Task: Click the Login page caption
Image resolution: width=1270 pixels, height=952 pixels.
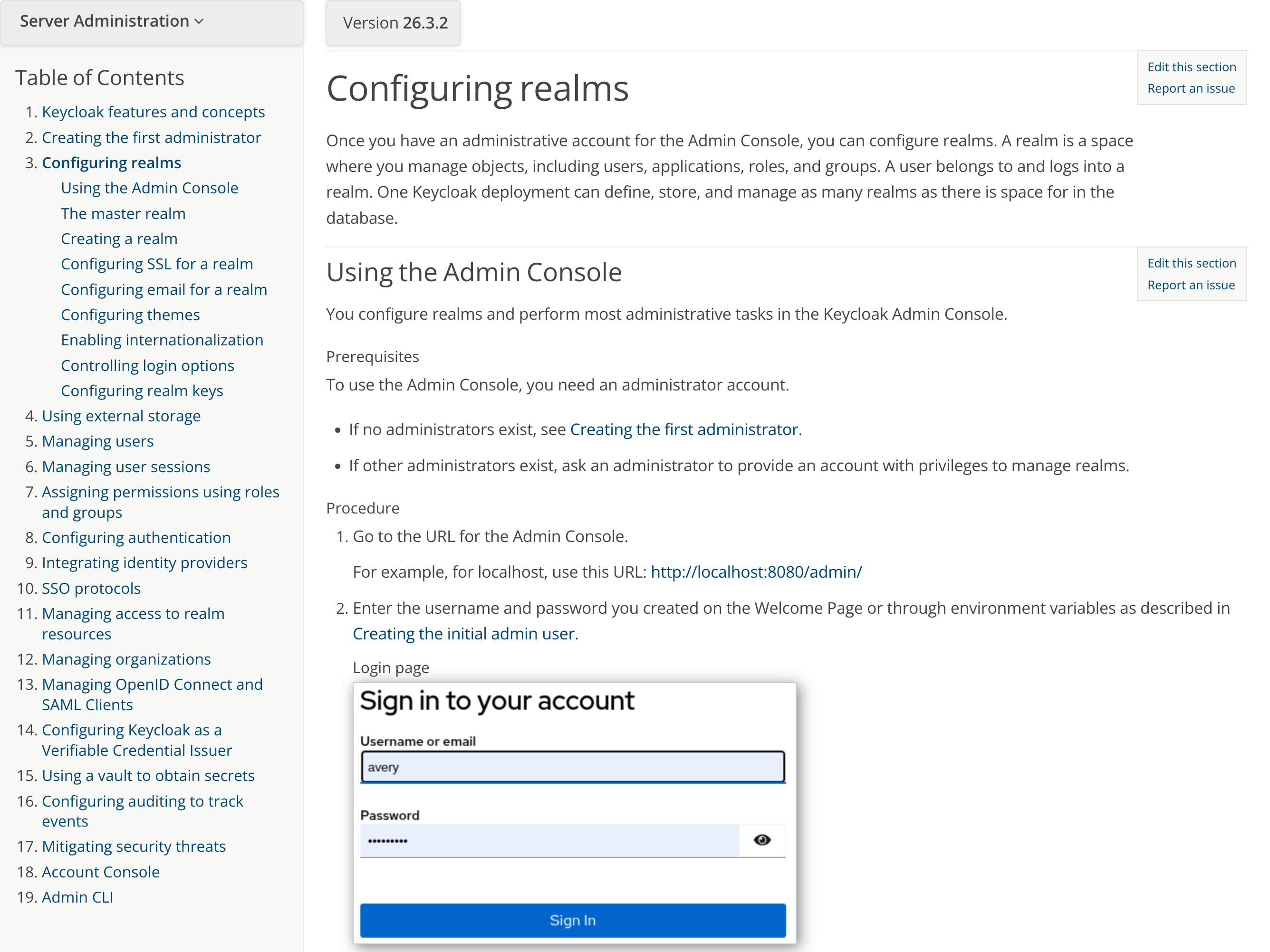Action: click(x=390, y=668)
